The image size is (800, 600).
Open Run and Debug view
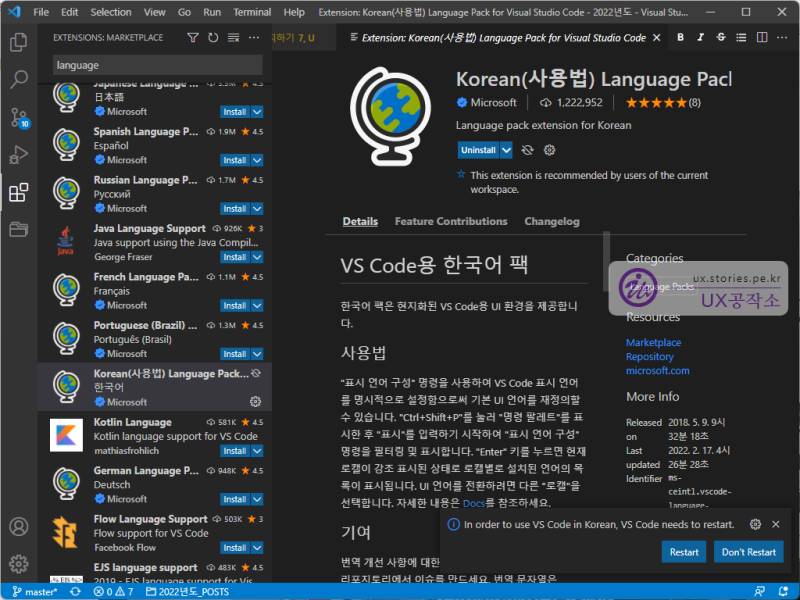18,155
